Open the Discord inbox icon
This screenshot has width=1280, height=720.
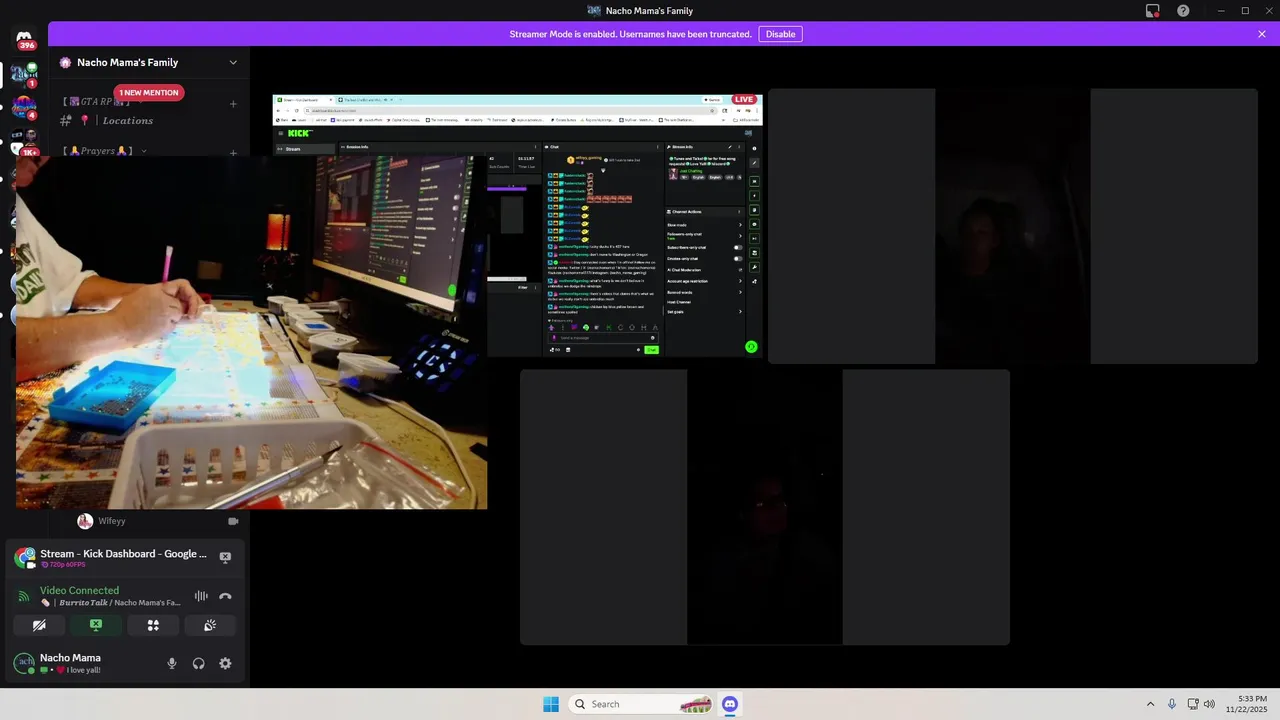coord(1153,11)
